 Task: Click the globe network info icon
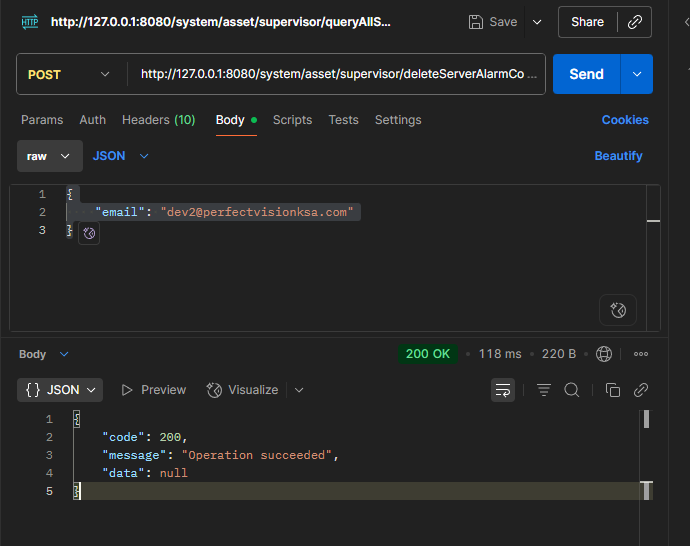[604, 354]
